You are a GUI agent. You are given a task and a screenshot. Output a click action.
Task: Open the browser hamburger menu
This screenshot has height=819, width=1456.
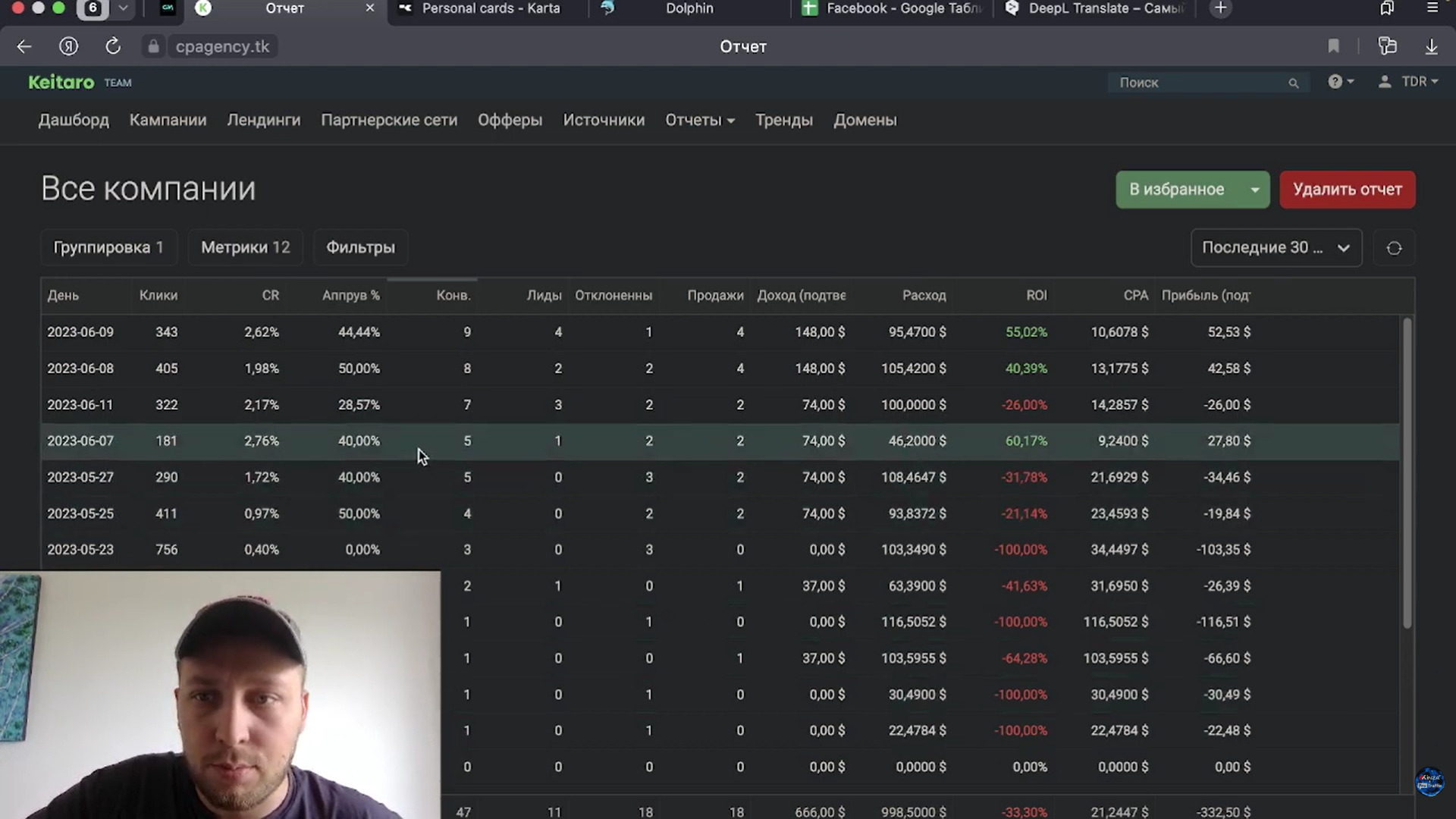click(x=1432, y=8)
